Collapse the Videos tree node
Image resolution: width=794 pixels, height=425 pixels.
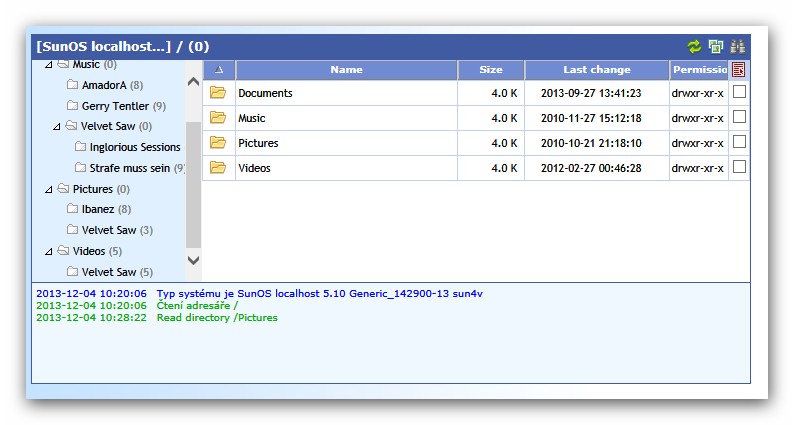(x=49, y=251)
